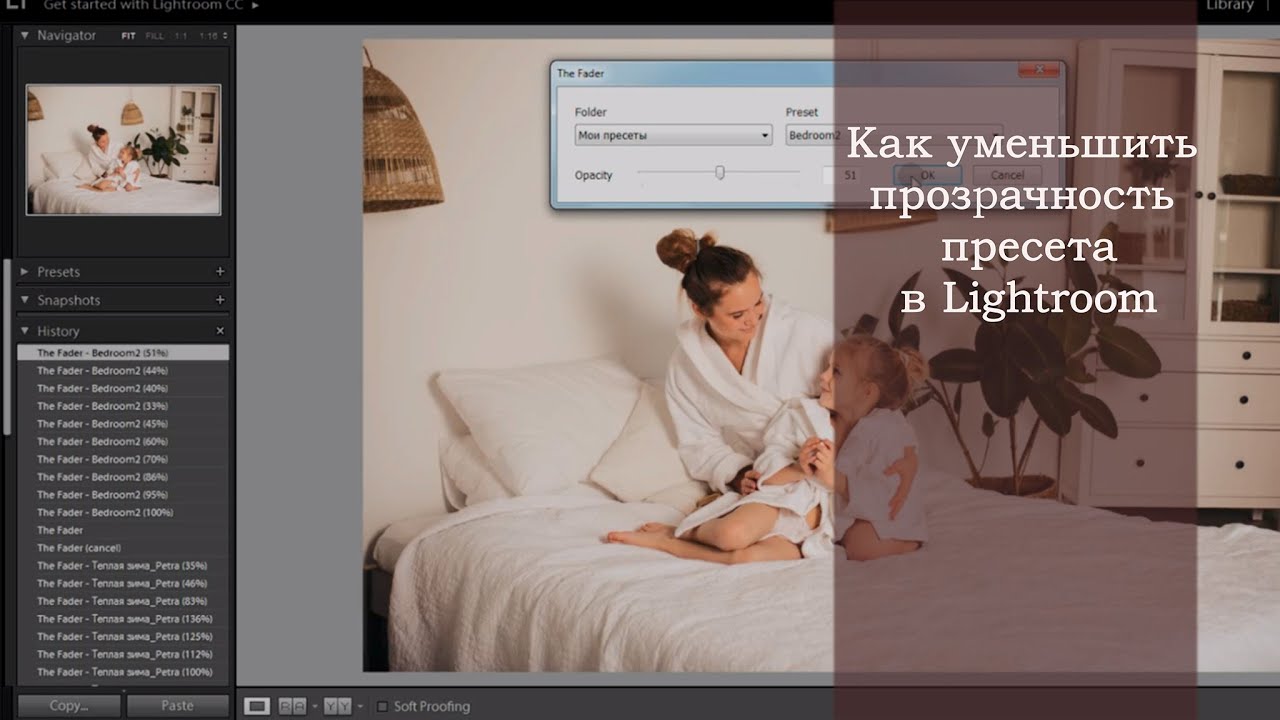
Task: Select history step 'The Fader (cancel)'
Action: (123, 548)
